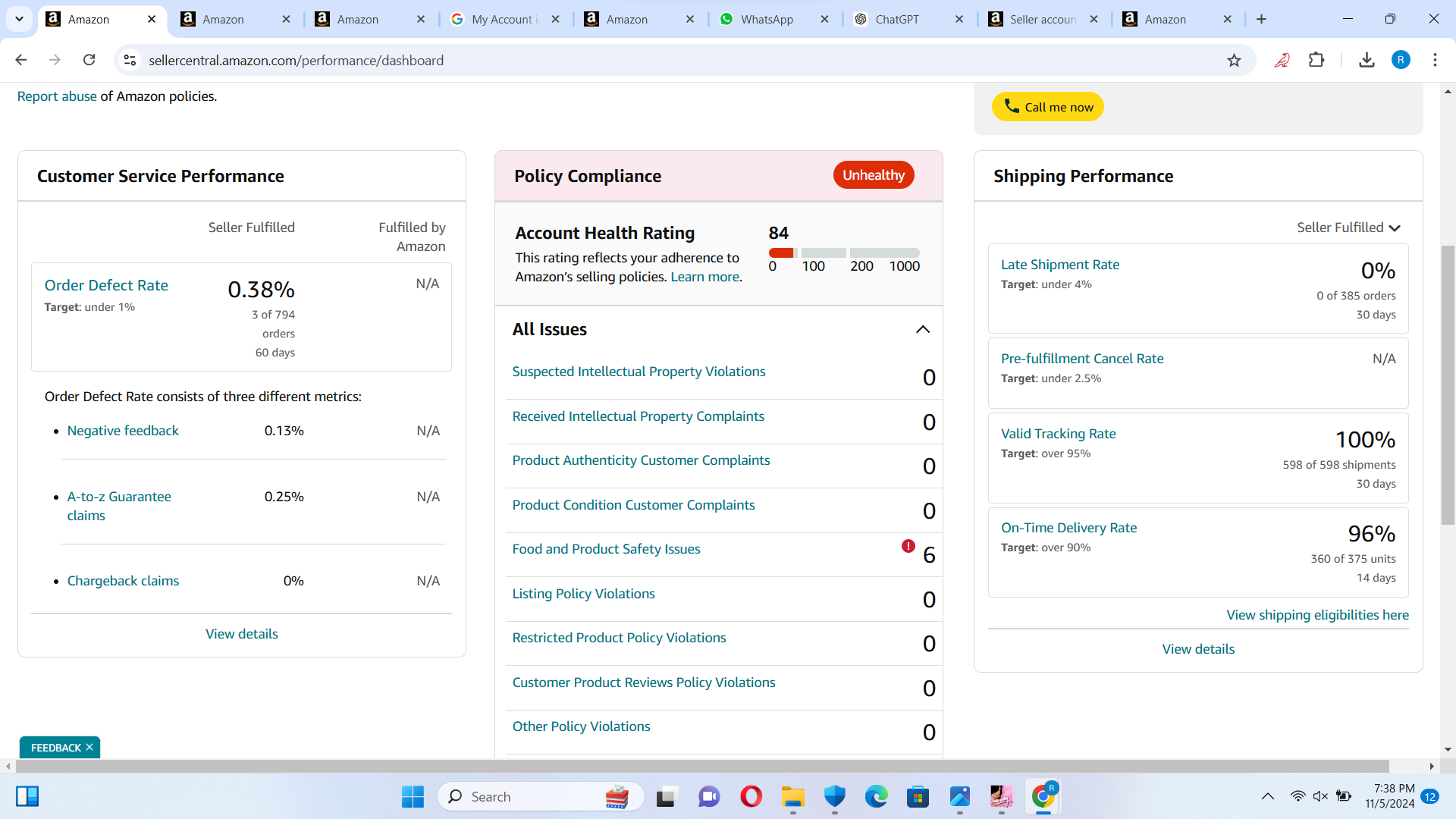Click the red extension icon in toolbar
This screenshot has width=1456, height=819.
[1282, 60]
